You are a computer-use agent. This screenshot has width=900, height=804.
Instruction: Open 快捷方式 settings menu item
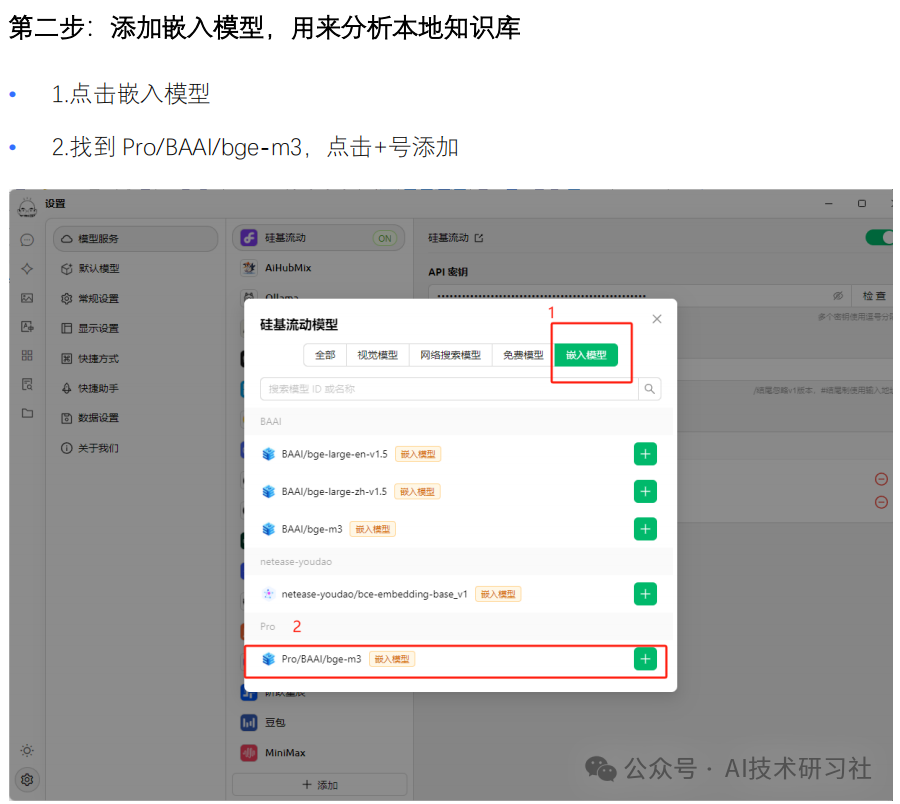coord(135,359)
